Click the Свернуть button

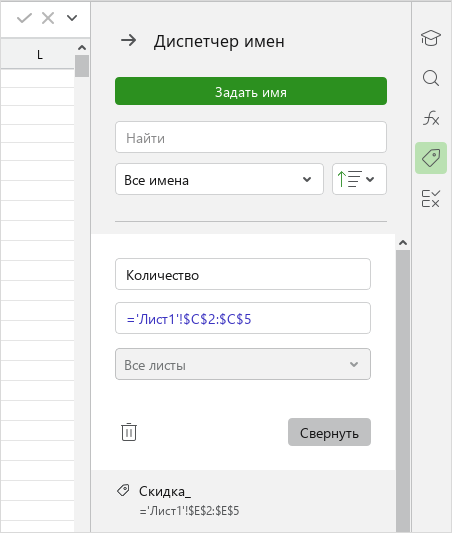click(329, 432)
